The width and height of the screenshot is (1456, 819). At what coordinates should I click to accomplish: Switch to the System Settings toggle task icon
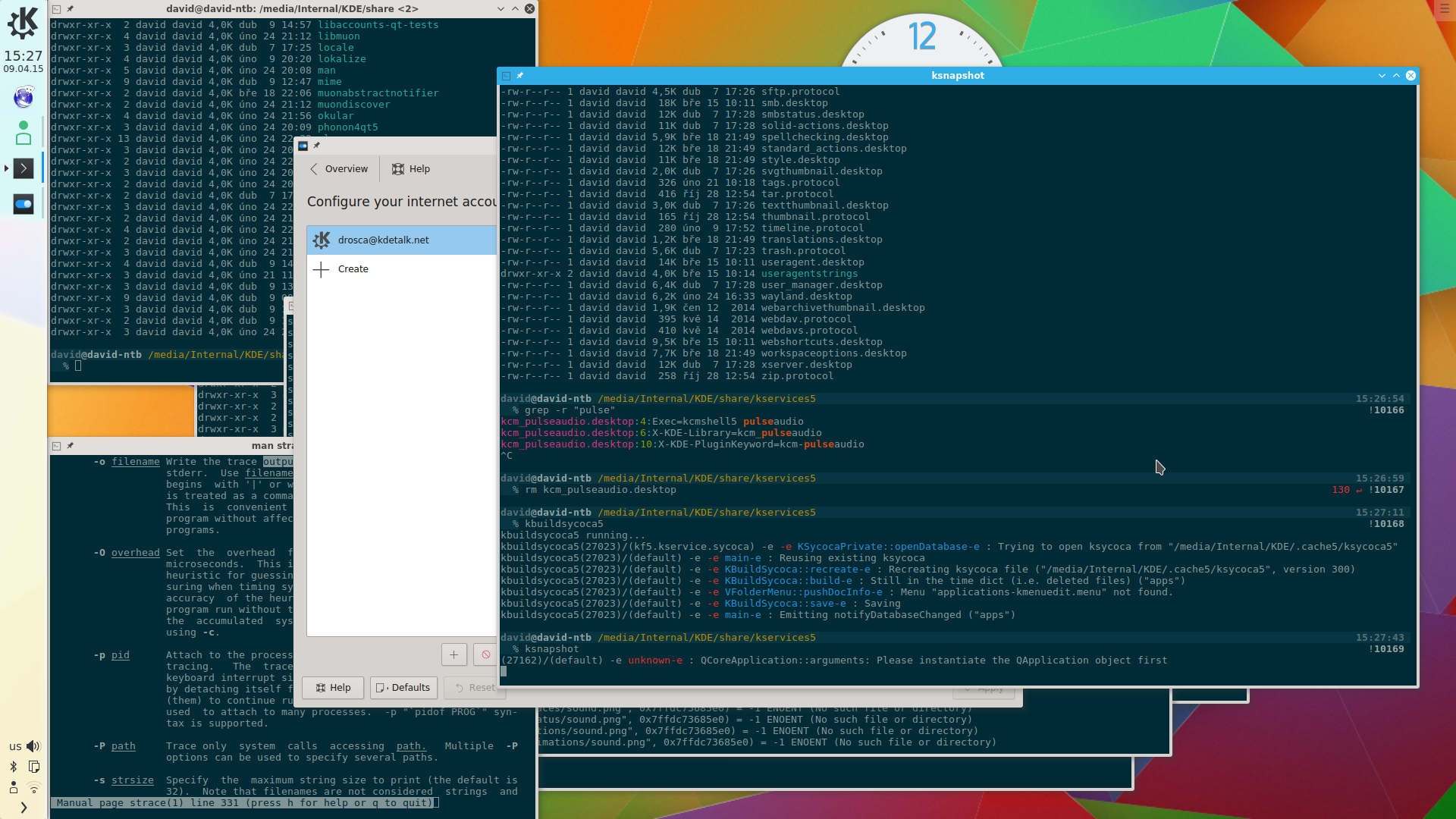pyautogui.click(x=24, y=204)
